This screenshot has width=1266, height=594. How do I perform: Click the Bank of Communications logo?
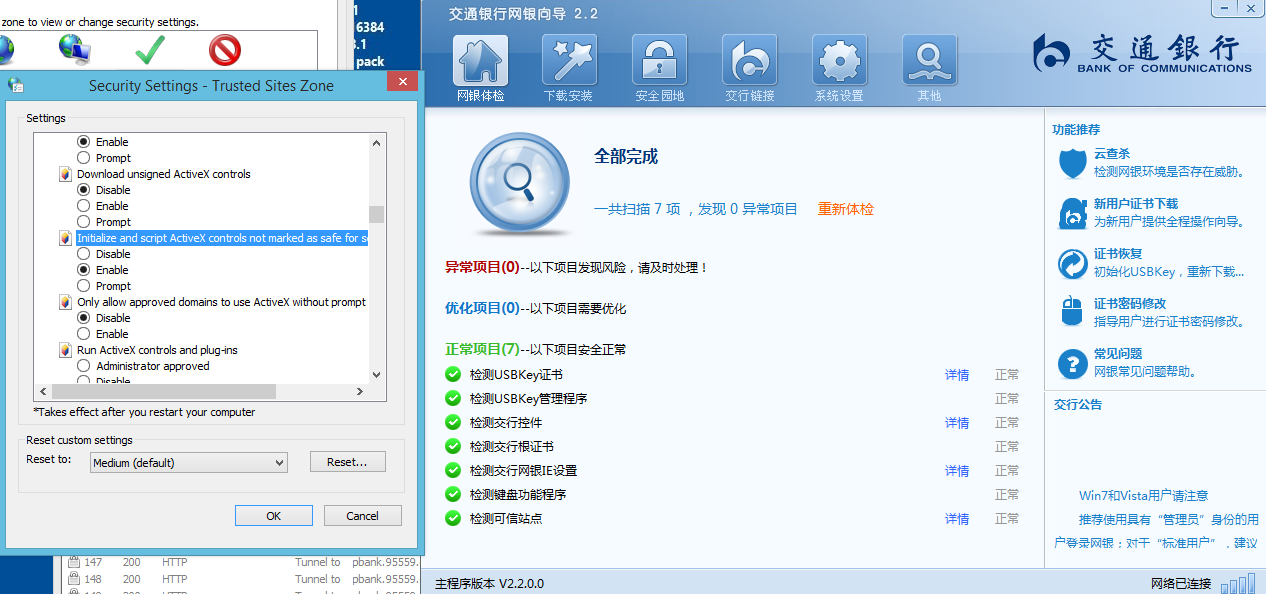click(x=1142, y=53)
